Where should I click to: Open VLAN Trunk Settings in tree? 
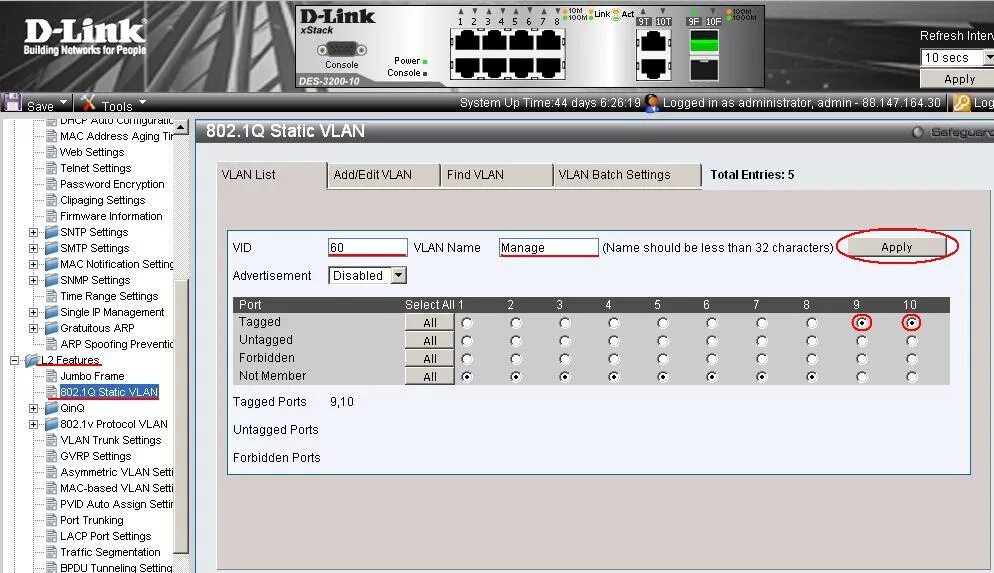[x=111, y=440]
